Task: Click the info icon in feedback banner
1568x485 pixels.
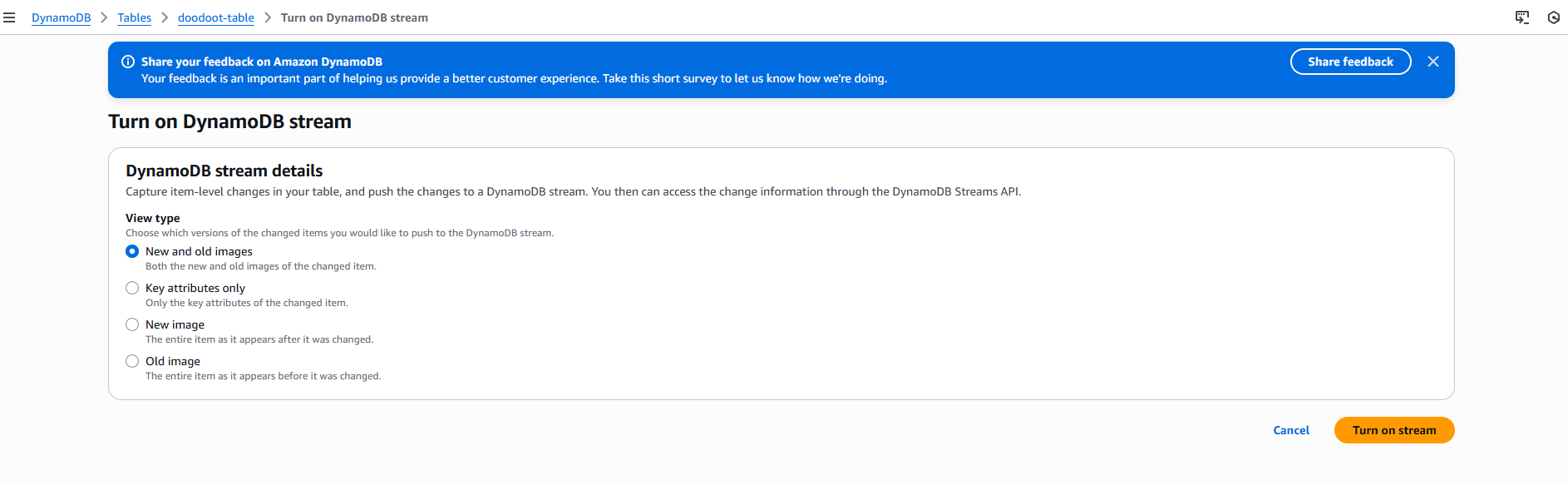Action: tap(128, 62)
